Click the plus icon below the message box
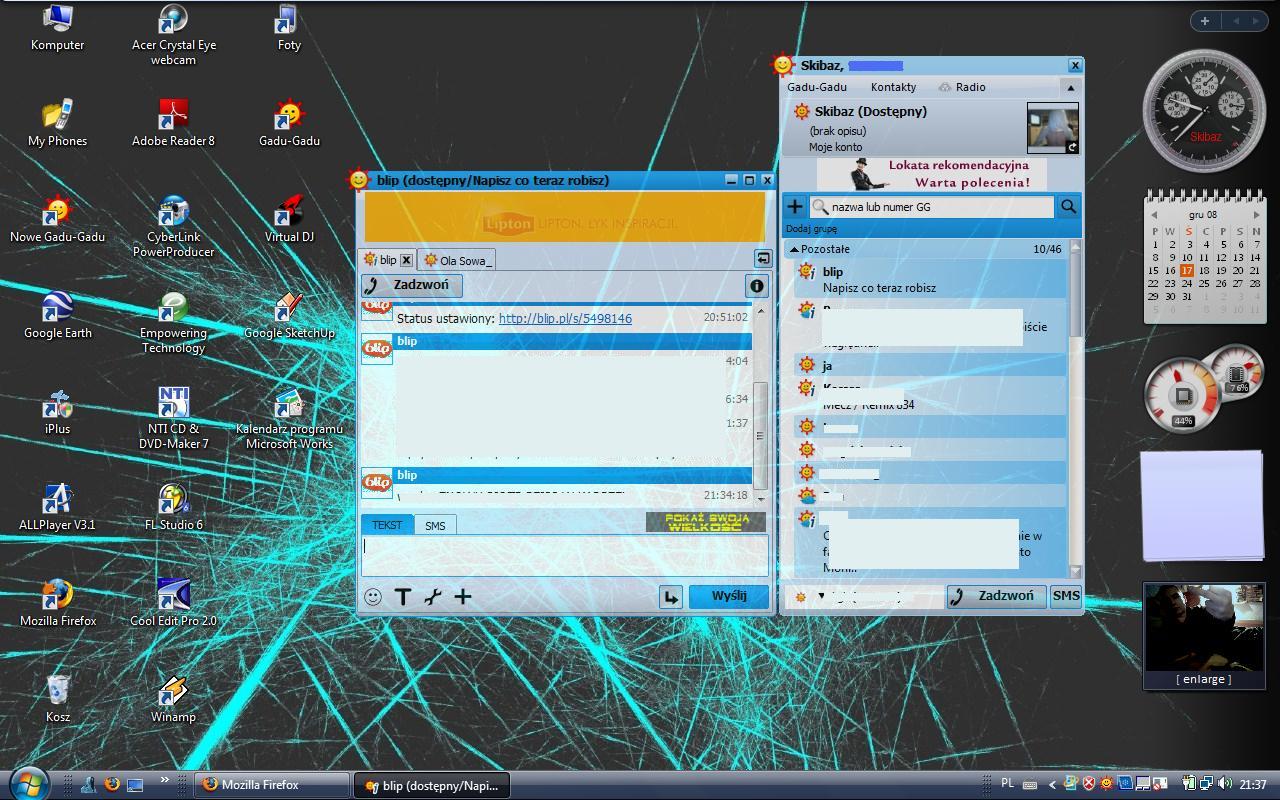Image resolution: width=1280 pixels, height=800 pixels. pos(463,597)
